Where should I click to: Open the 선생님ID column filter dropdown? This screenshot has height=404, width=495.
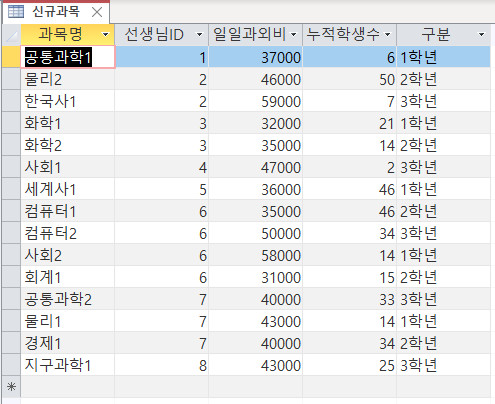pyautogui.click(x=199, y=34)
